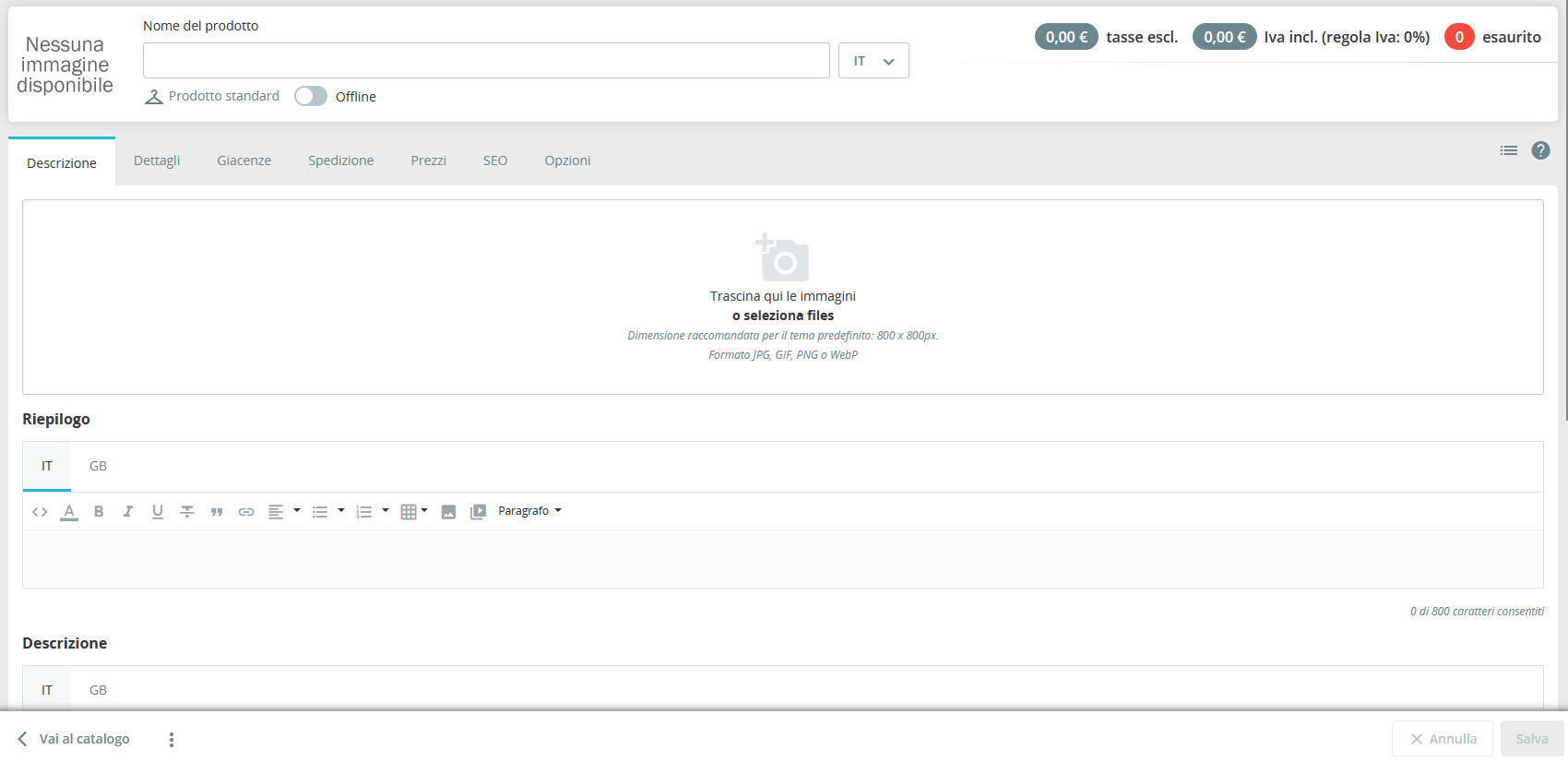Click the Annulla button
This screenshot has width=1568, height=762.
[1443, 739]
